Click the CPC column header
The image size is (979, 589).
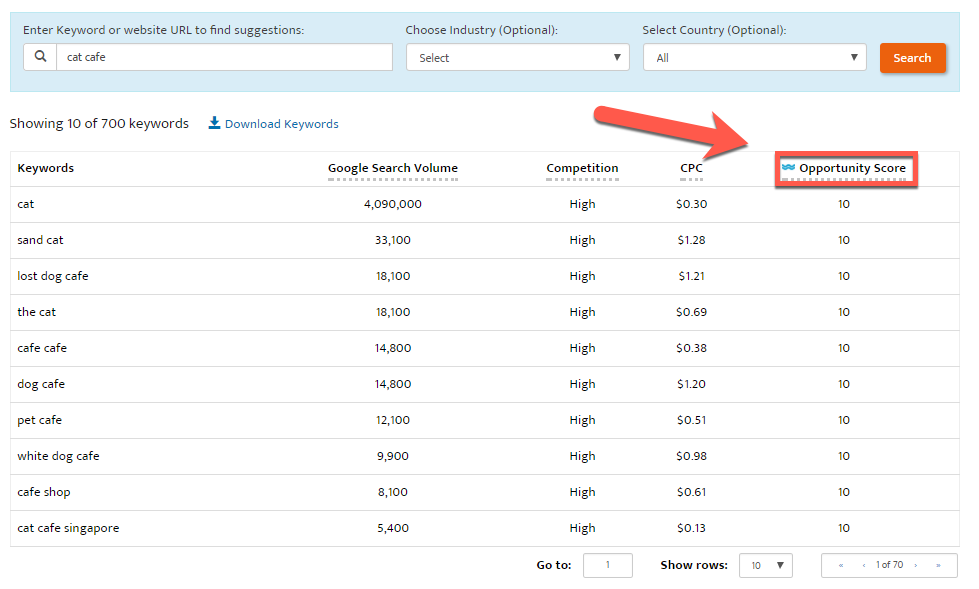point(691,168)
